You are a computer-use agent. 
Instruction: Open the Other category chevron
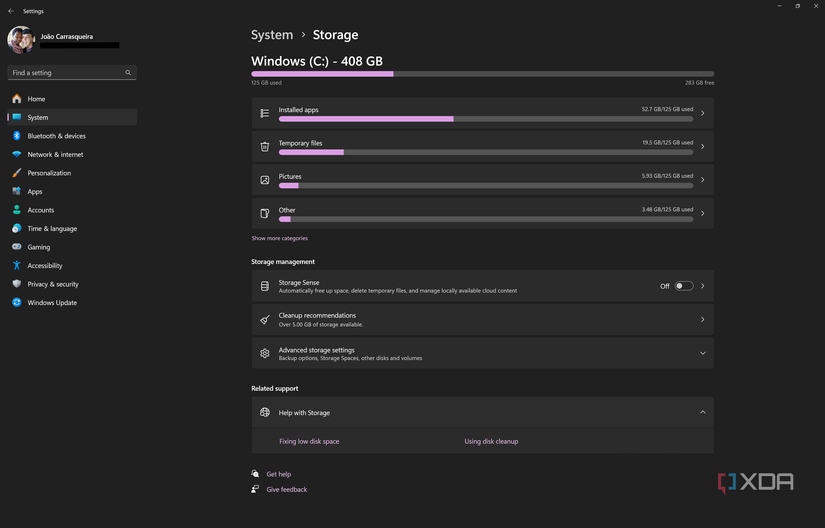click(x=702, y=214)
